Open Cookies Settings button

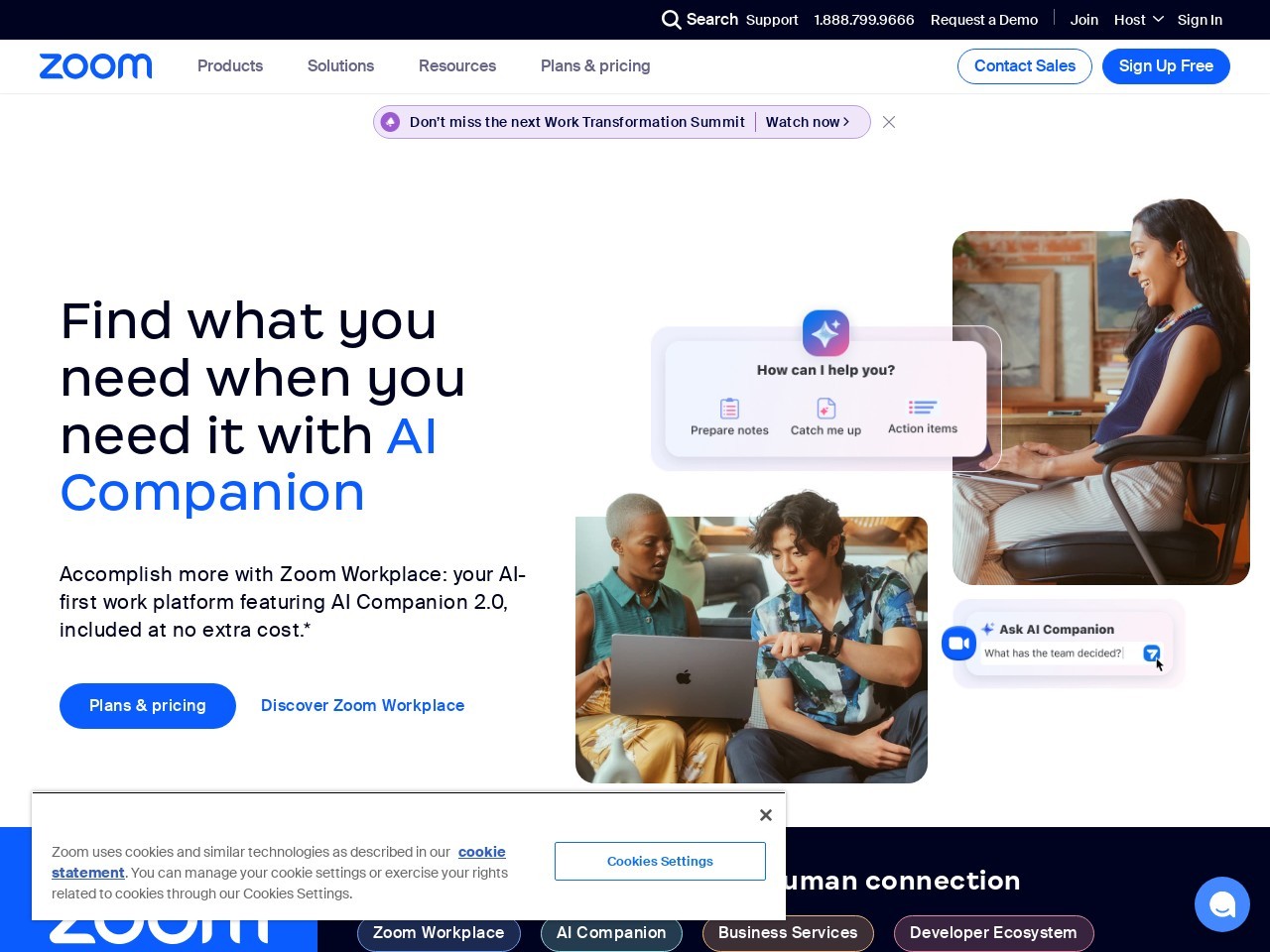click(x=660, y=861)
